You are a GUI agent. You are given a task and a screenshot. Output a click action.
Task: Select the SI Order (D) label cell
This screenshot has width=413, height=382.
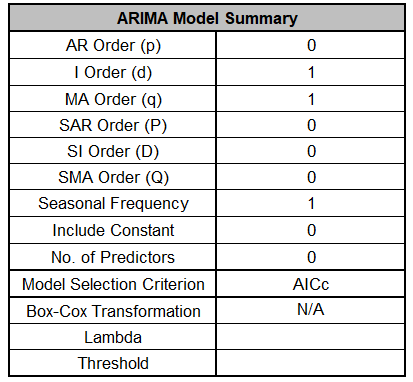pyautogui.click(x=113, y=151)
